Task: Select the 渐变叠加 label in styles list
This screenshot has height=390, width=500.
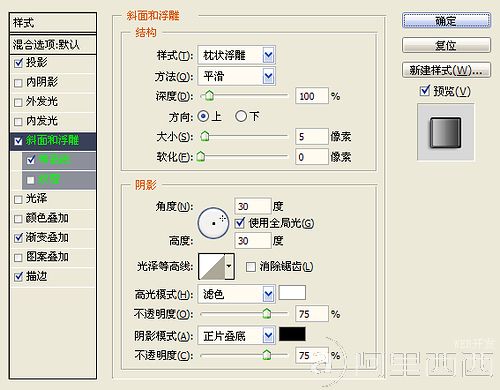Action: 47,237
